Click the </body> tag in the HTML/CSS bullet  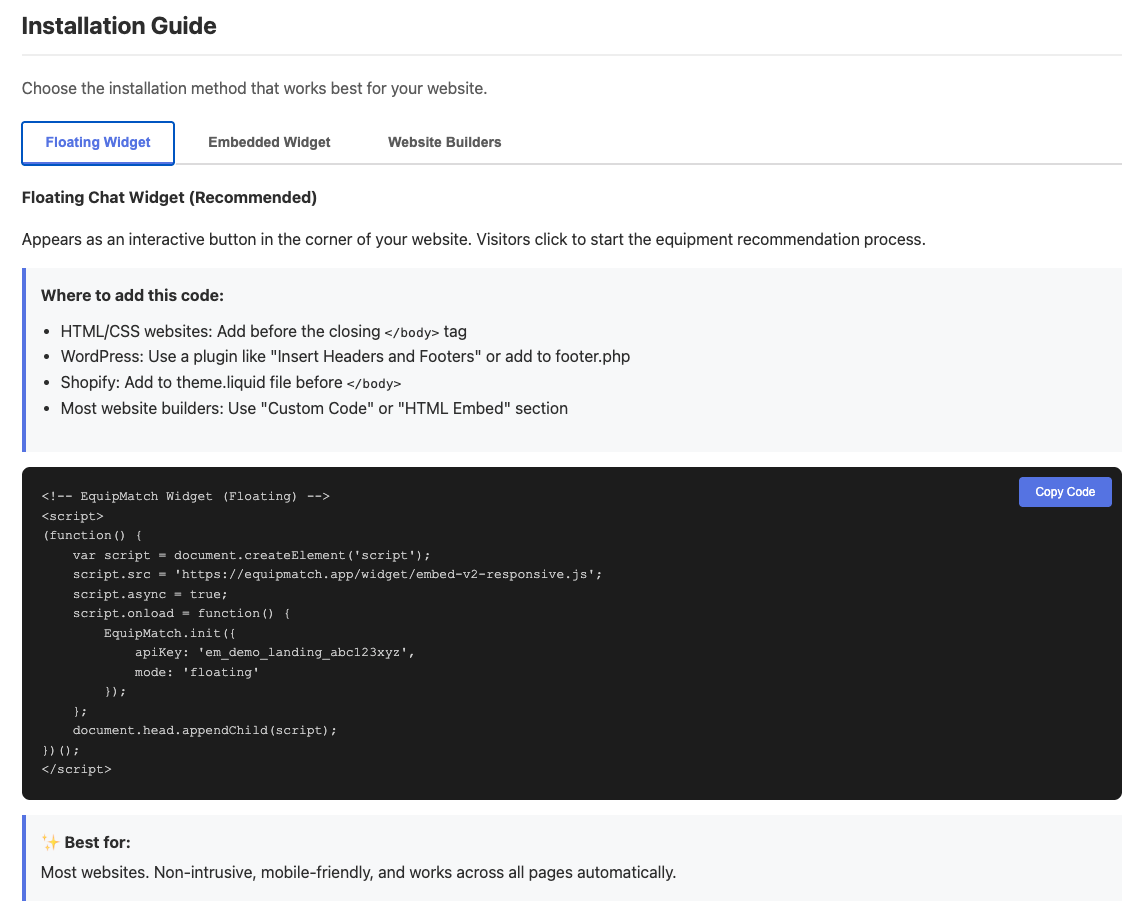pyautogui.click(x=411, y=332)
